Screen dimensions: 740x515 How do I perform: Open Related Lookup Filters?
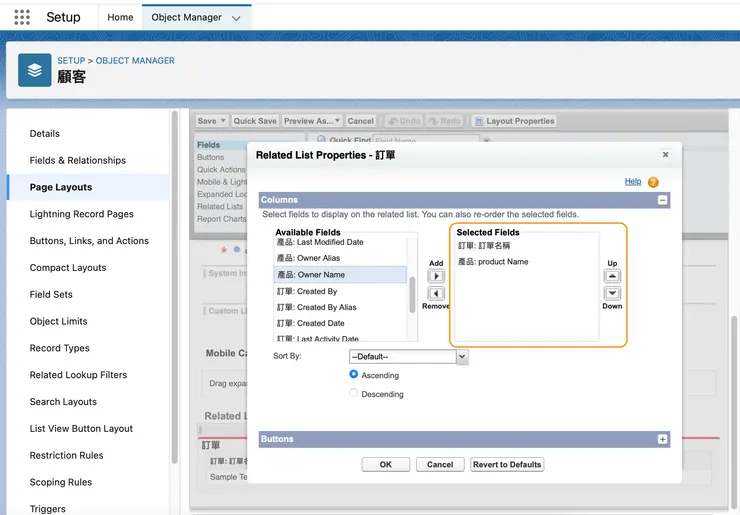78,375
